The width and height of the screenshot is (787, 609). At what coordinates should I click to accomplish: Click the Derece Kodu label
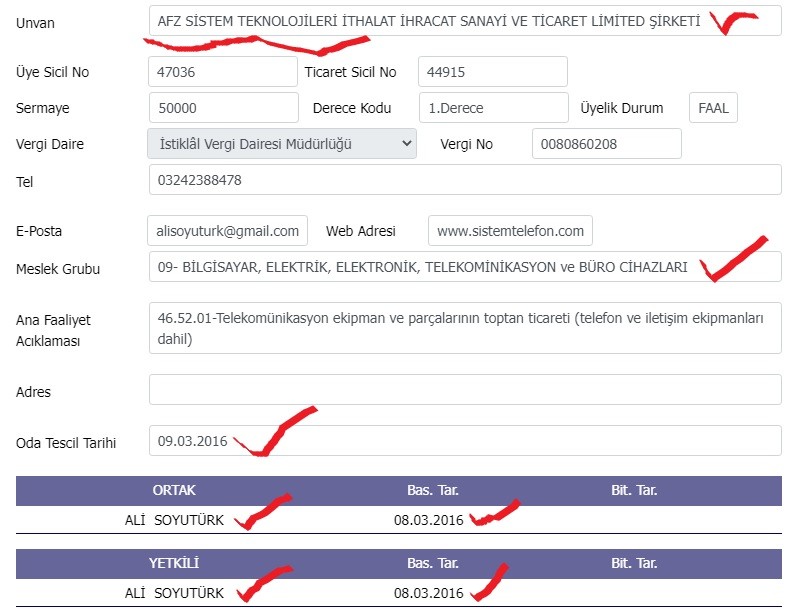tap(352, 108)
